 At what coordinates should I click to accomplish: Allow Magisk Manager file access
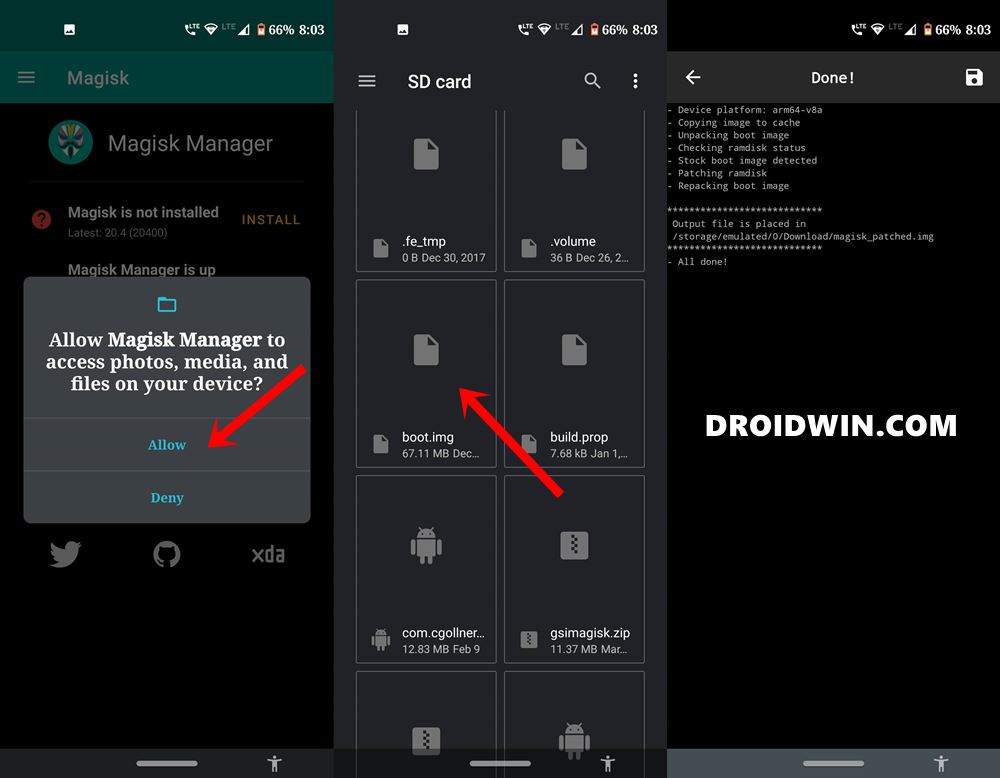click(167, 444)
